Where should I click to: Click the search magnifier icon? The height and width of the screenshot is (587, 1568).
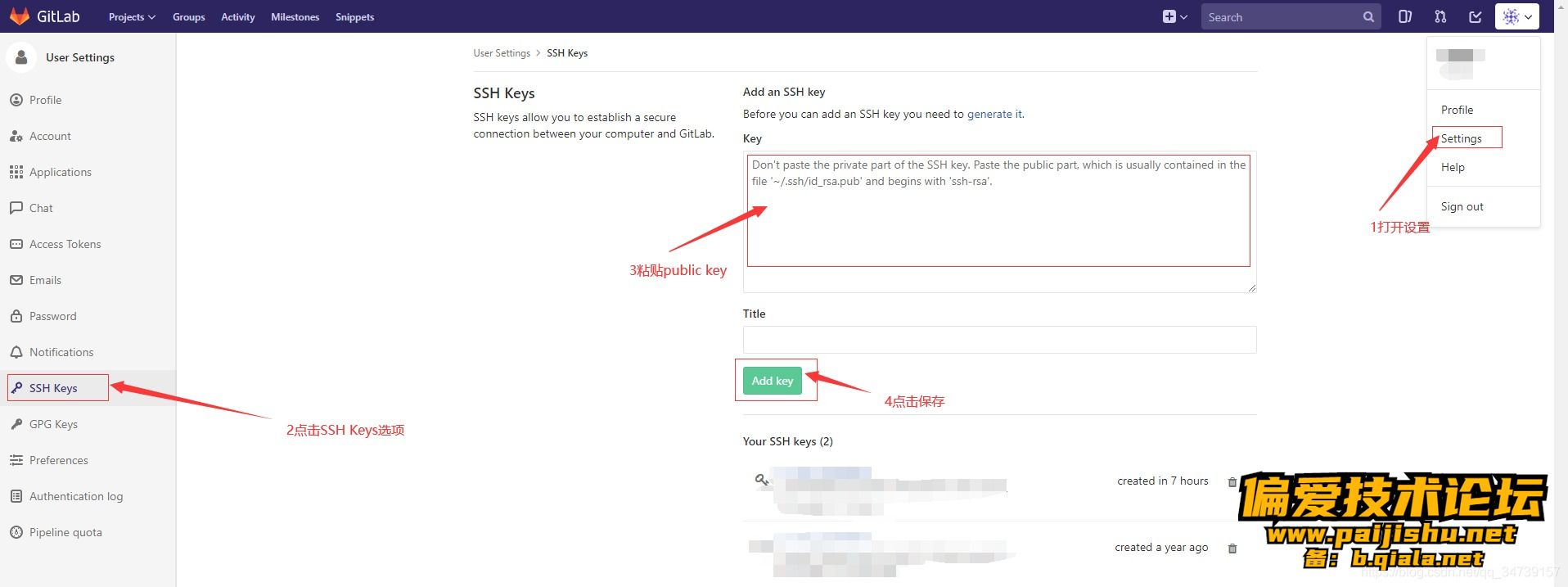click(x=1368, y=17)
